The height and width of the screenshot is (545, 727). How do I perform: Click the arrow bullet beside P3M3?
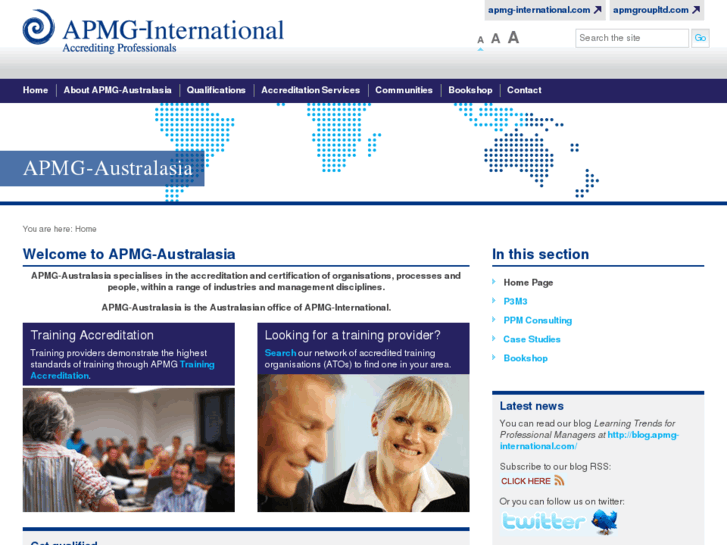(x=494, y=301)
